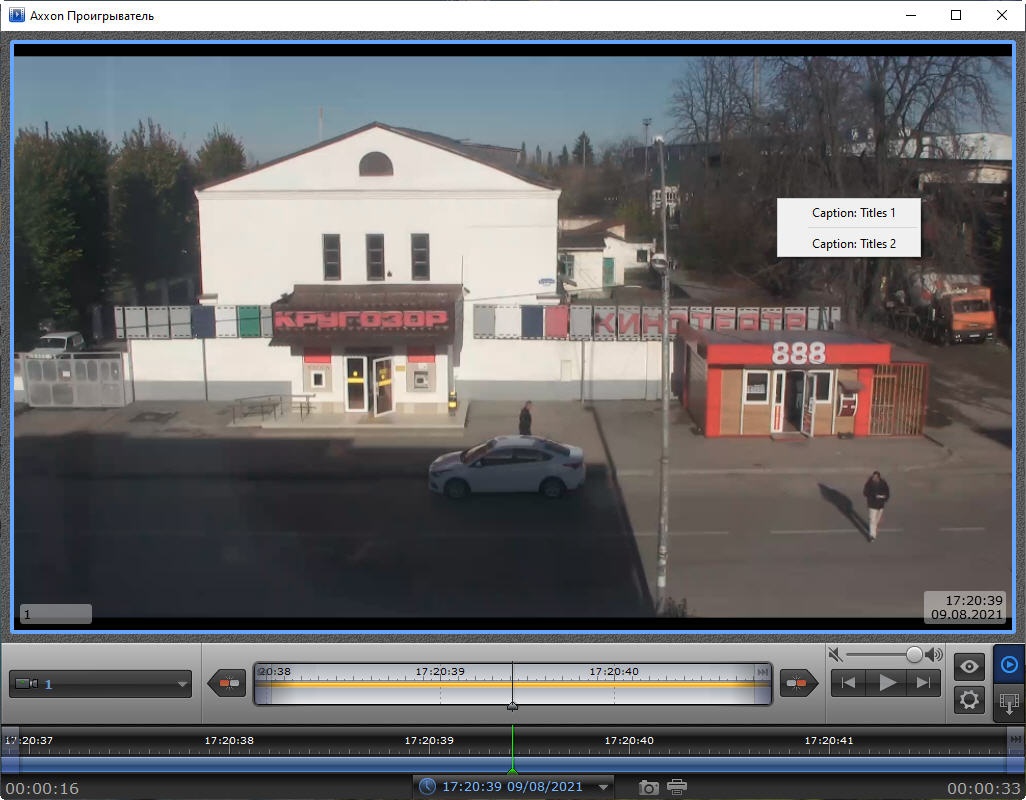1026x800 pixels.
Task: Mute audio using the speaker icon
Action: click(836, 654)
